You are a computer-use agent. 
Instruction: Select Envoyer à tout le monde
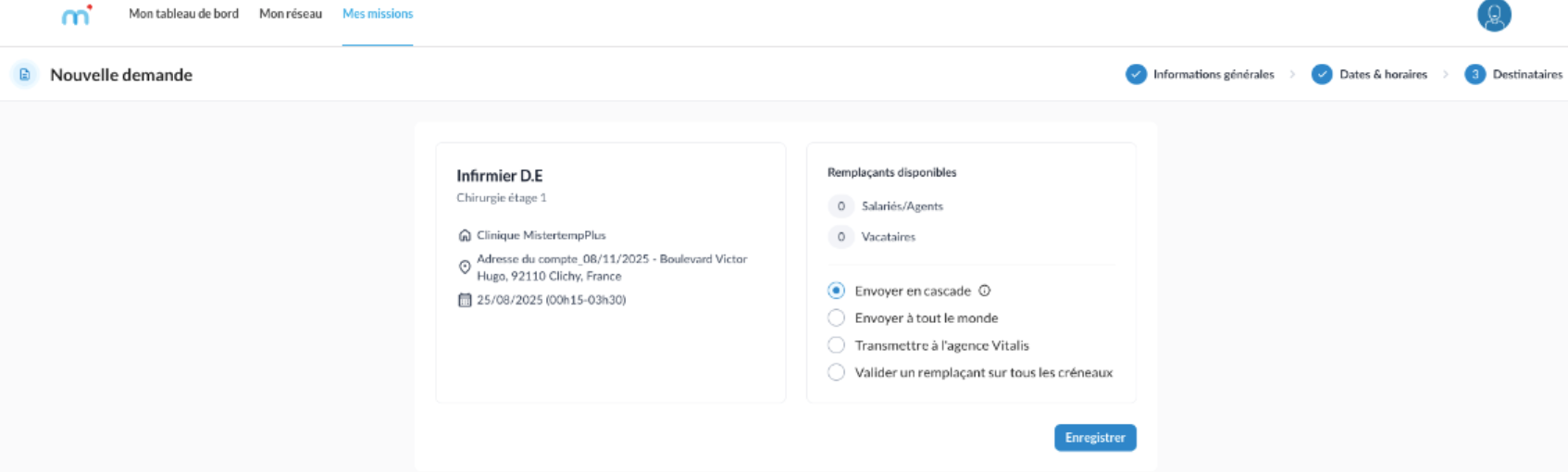point(836,318)
